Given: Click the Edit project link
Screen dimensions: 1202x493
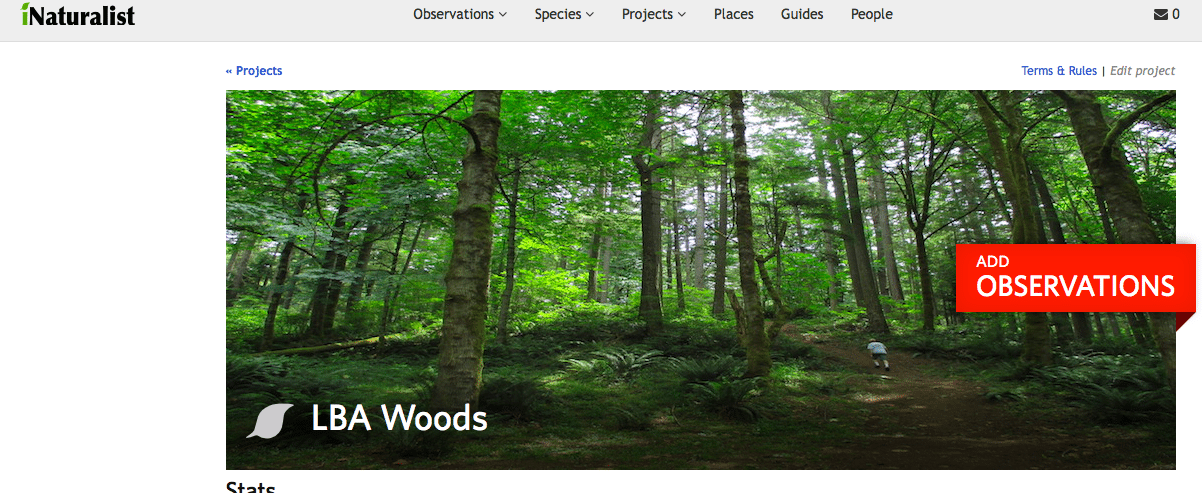Looking at the screenshot, I should [x=1143, y=71].
